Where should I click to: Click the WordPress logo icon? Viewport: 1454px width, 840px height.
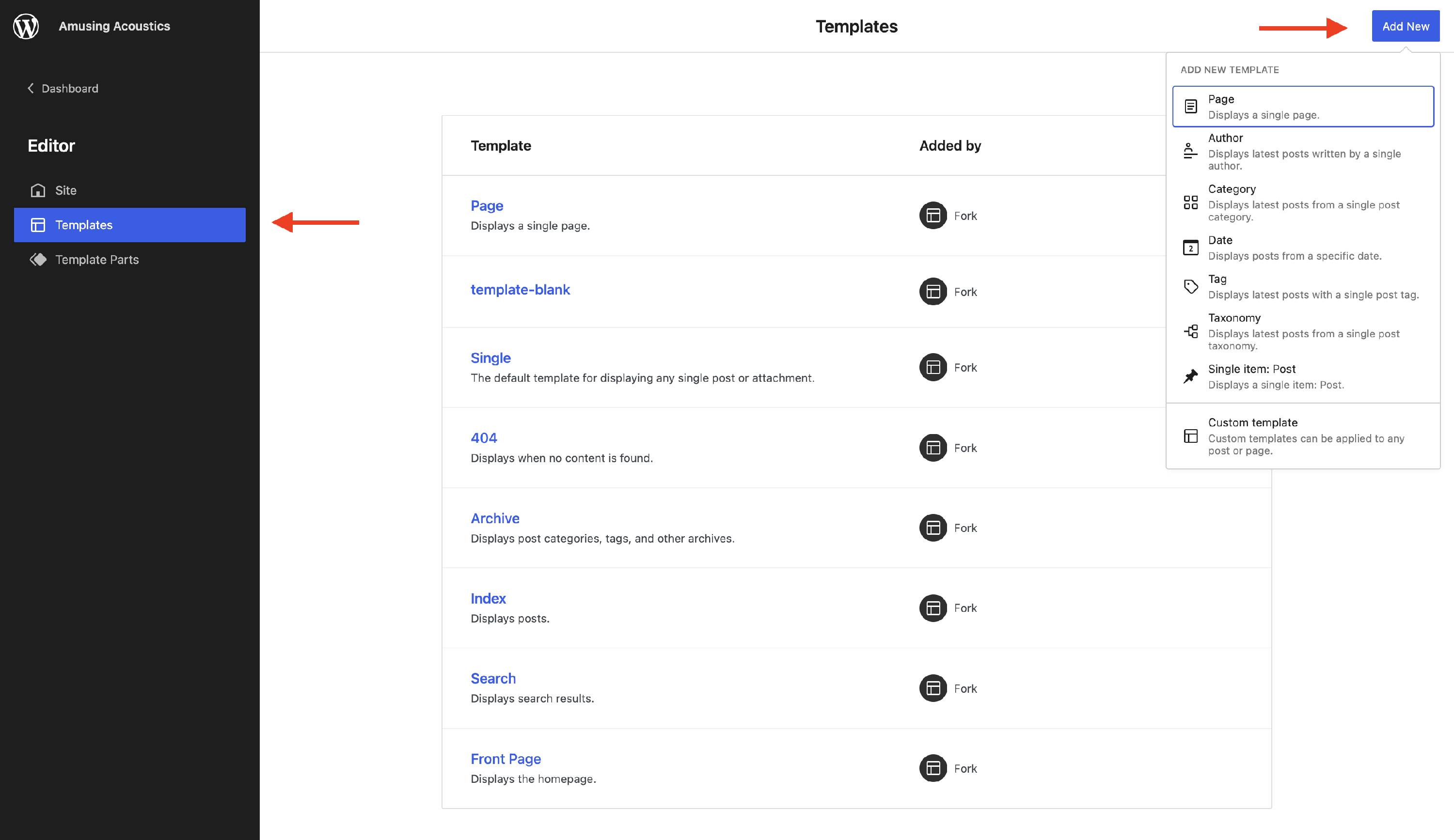pos(26,26)
